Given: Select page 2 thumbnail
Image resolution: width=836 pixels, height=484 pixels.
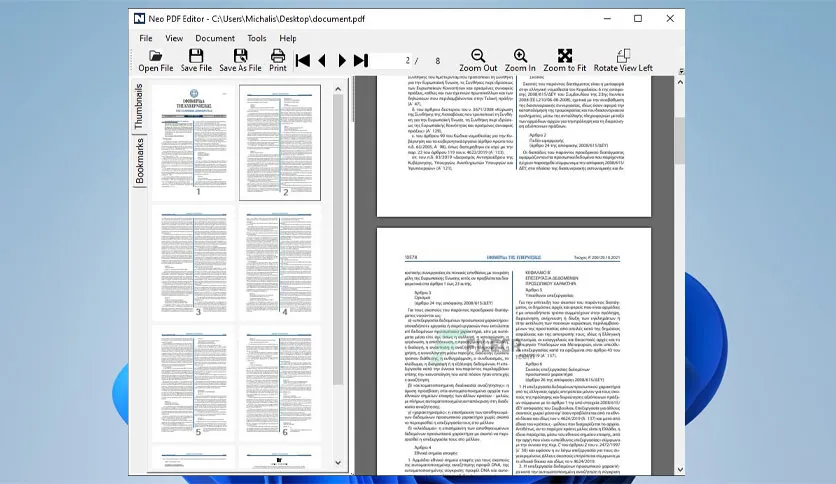Looking at the screenshot, I should pyautogui.click(x=280, y=142).
